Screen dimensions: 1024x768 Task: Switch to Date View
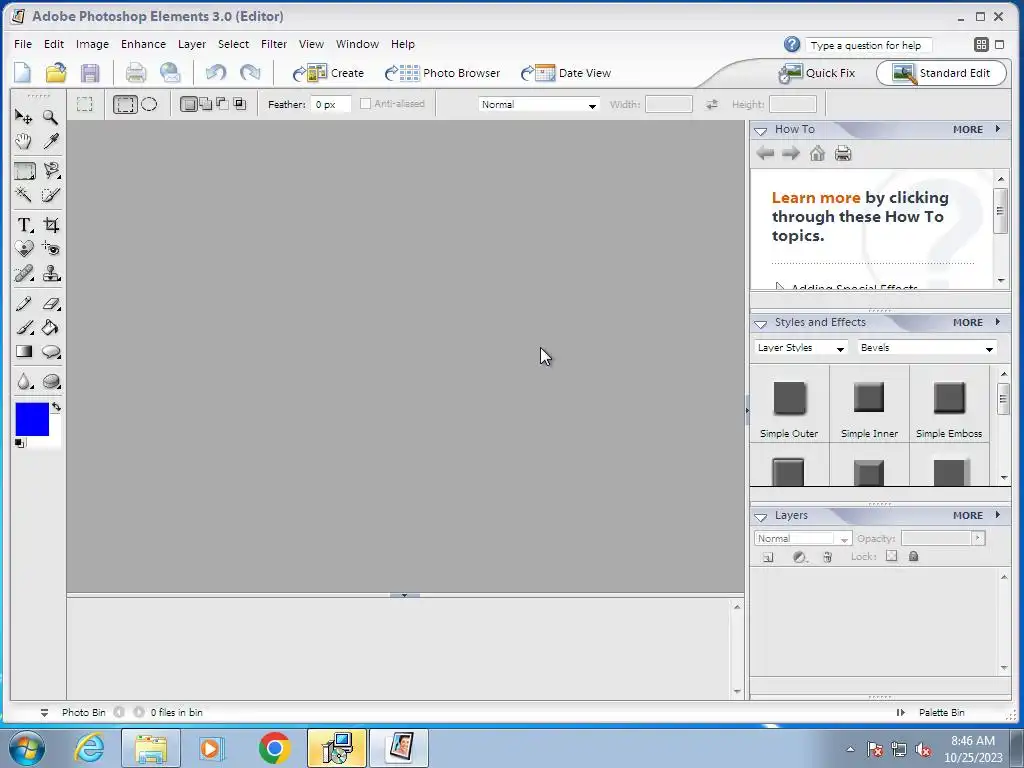pos(566,73)
